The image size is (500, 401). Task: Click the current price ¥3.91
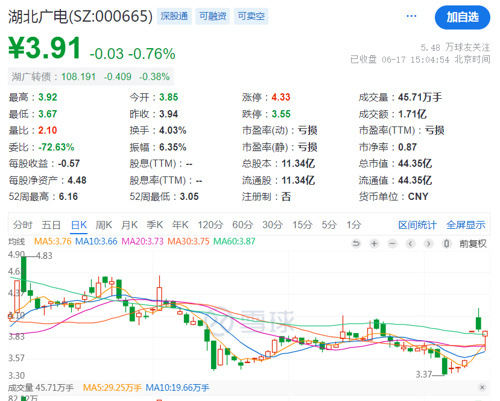(45, 49)
